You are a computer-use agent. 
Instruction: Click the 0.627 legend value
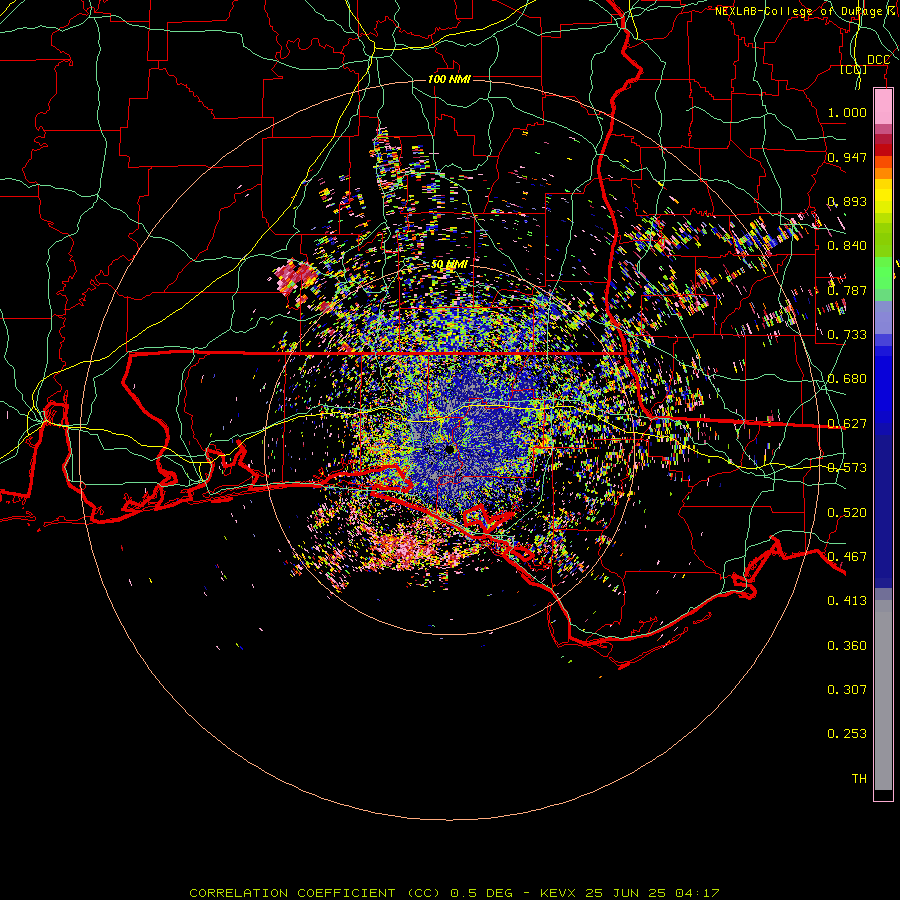847,424
